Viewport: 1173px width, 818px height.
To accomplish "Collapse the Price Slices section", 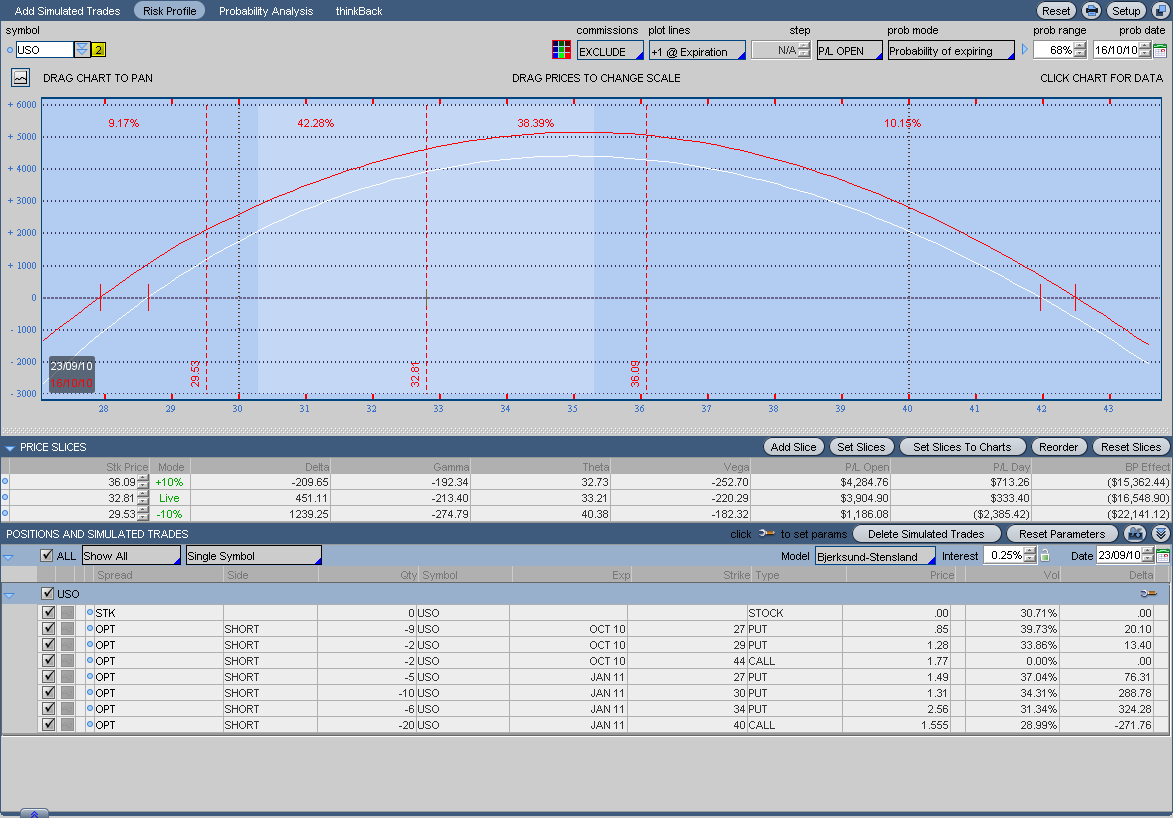I will 10,448.
